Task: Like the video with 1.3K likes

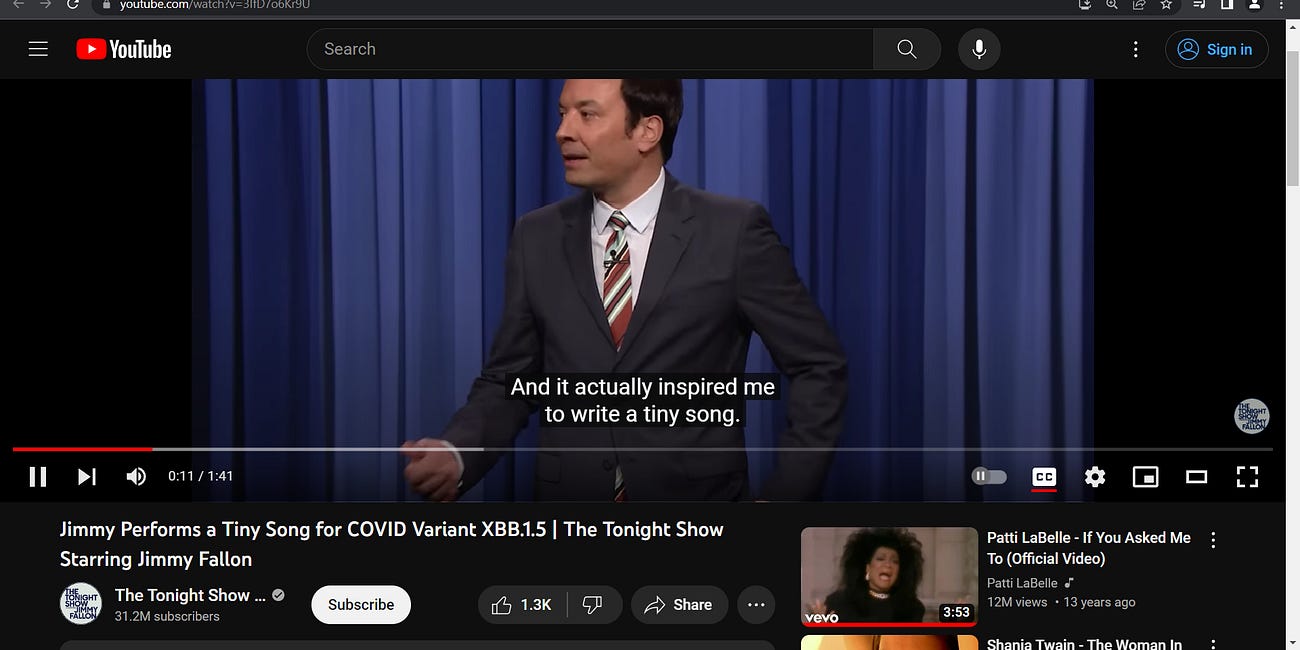Action: pyautogui.click(x=521, y=604)
